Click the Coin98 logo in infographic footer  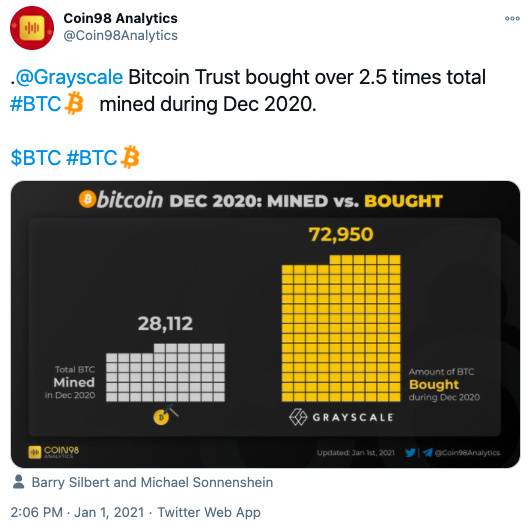point(54,452)
